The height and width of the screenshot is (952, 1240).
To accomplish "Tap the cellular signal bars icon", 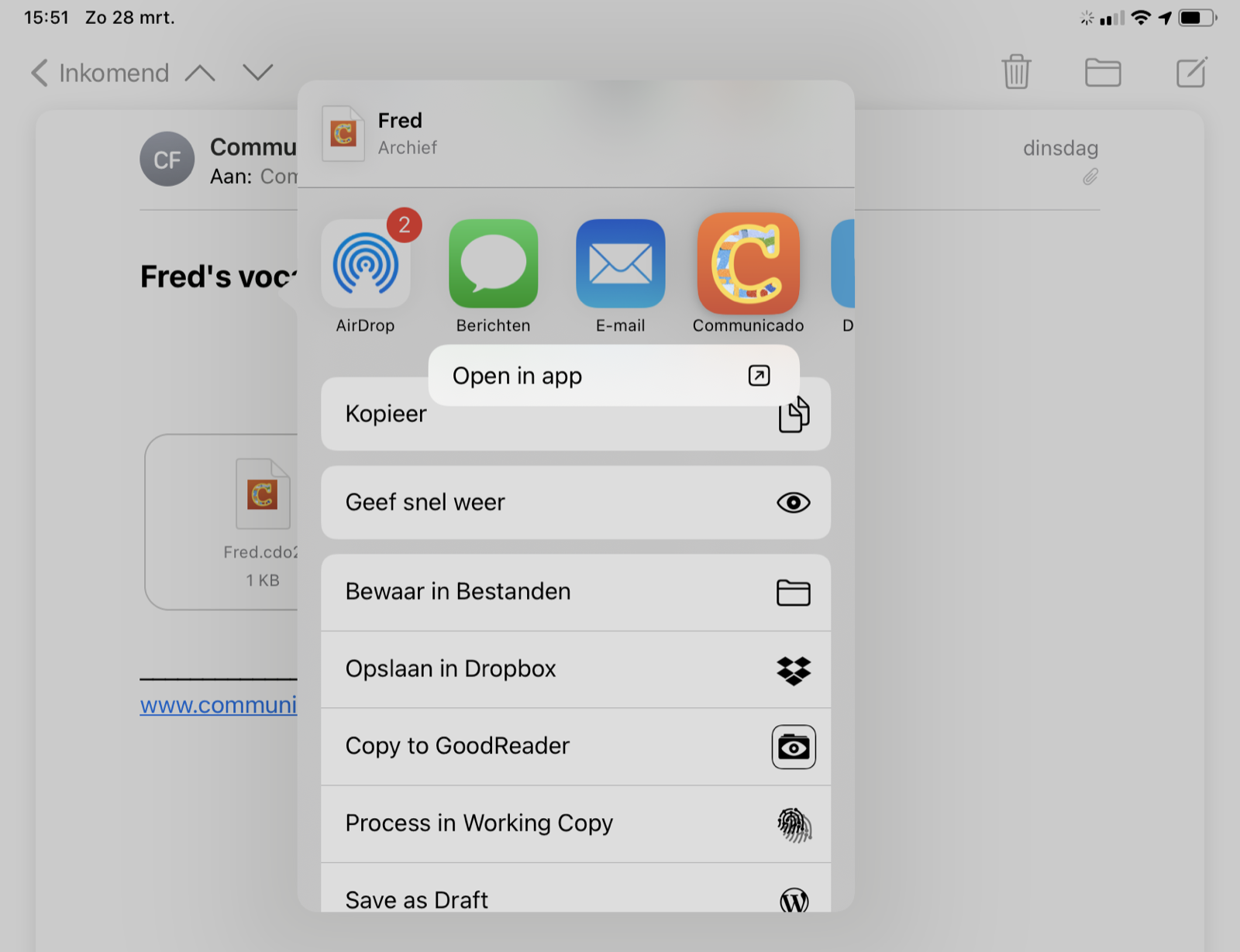I will coord(1112,18).
